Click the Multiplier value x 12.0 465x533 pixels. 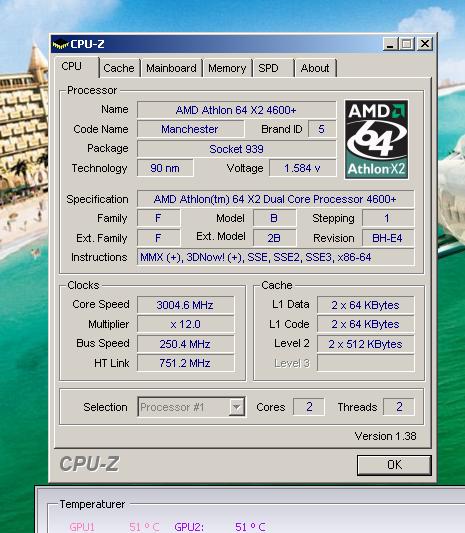186,324
